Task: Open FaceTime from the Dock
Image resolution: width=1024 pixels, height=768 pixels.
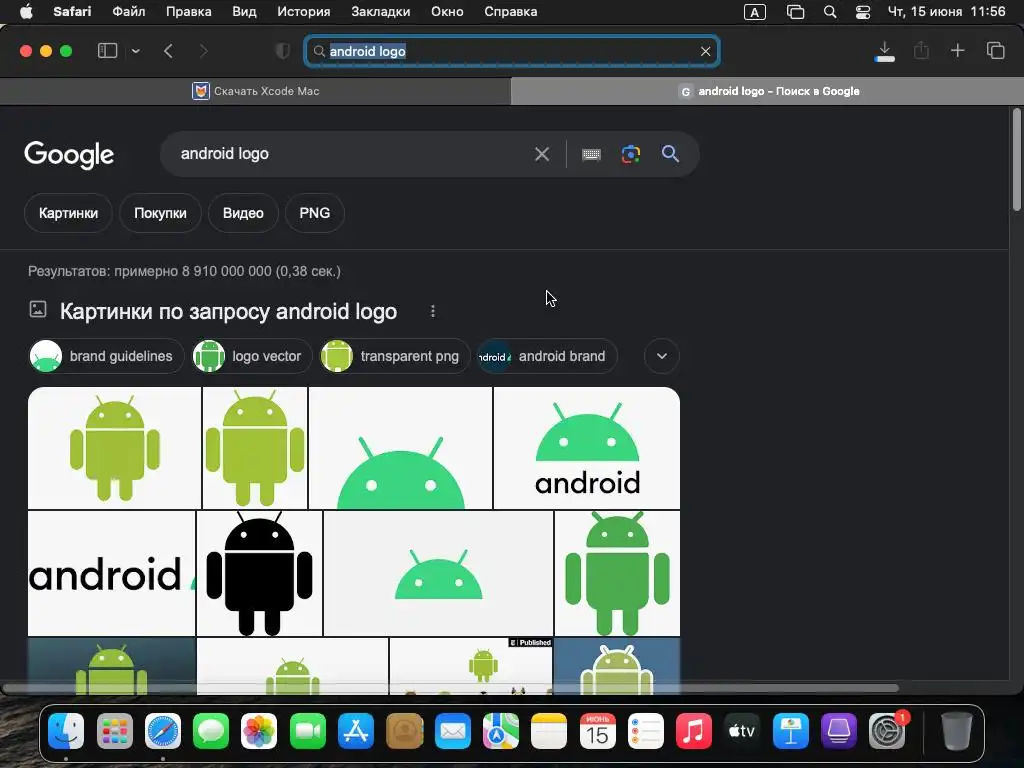Action: click(308, 731)
